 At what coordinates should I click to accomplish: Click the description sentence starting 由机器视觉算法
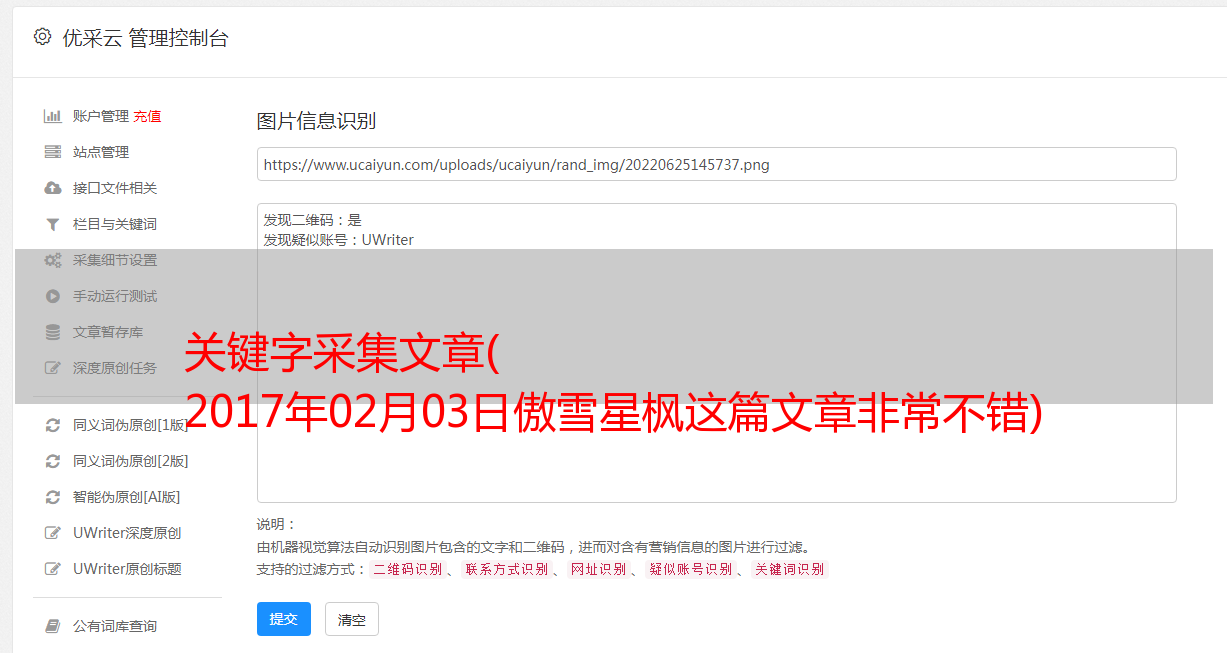pyautogui.click(x=533, y=547)
